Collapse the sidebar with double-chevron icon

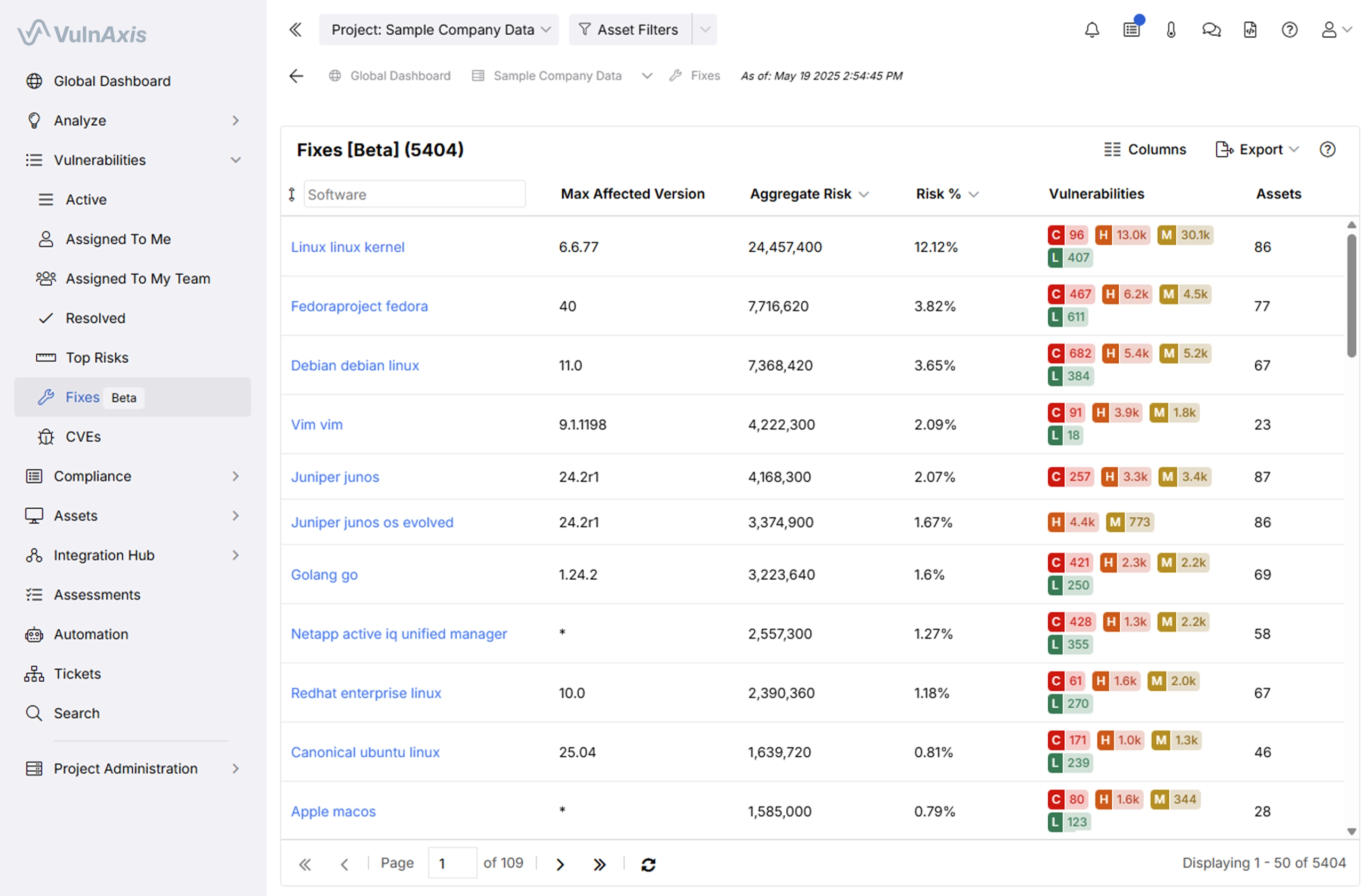tap(296, 29)
